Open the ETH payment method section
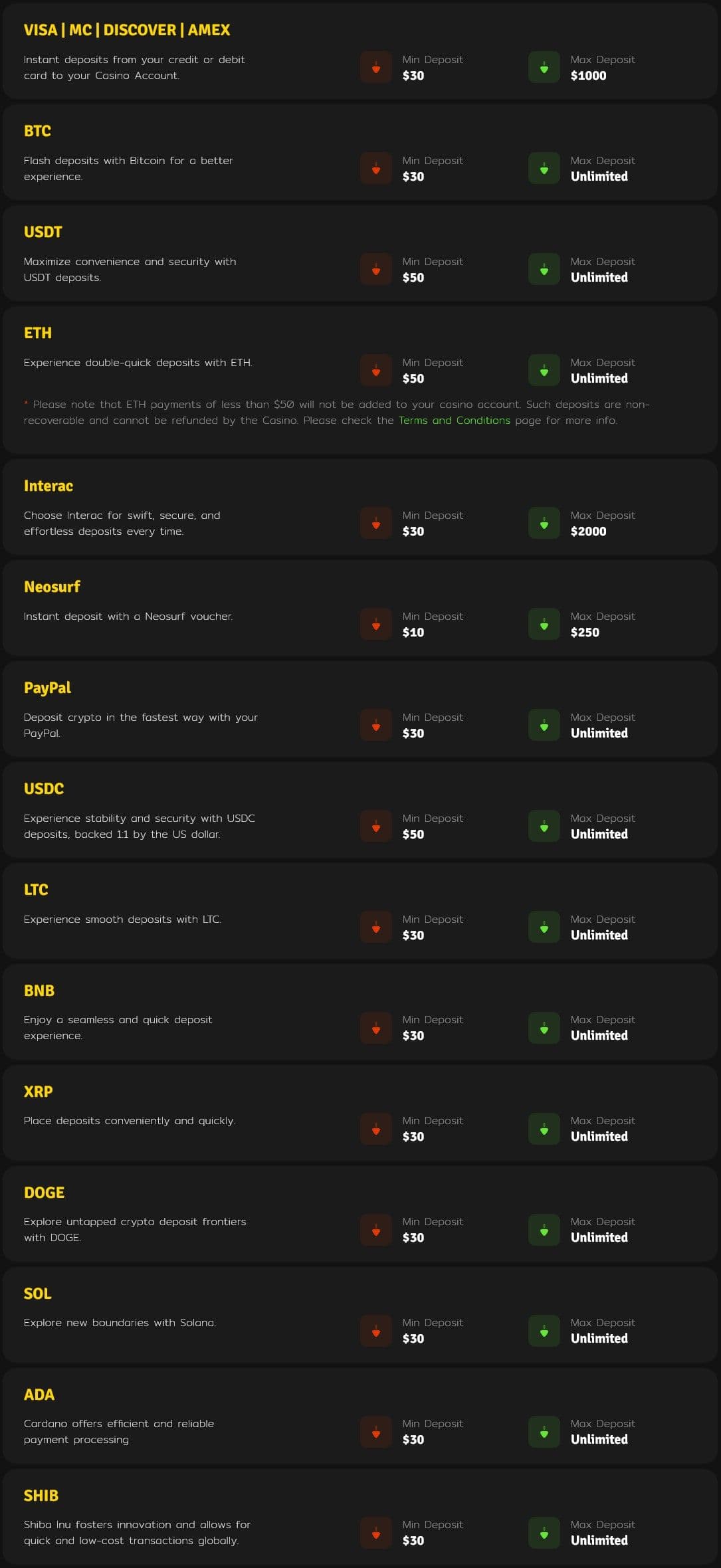The image size is (721, 1568). (38, 333)
